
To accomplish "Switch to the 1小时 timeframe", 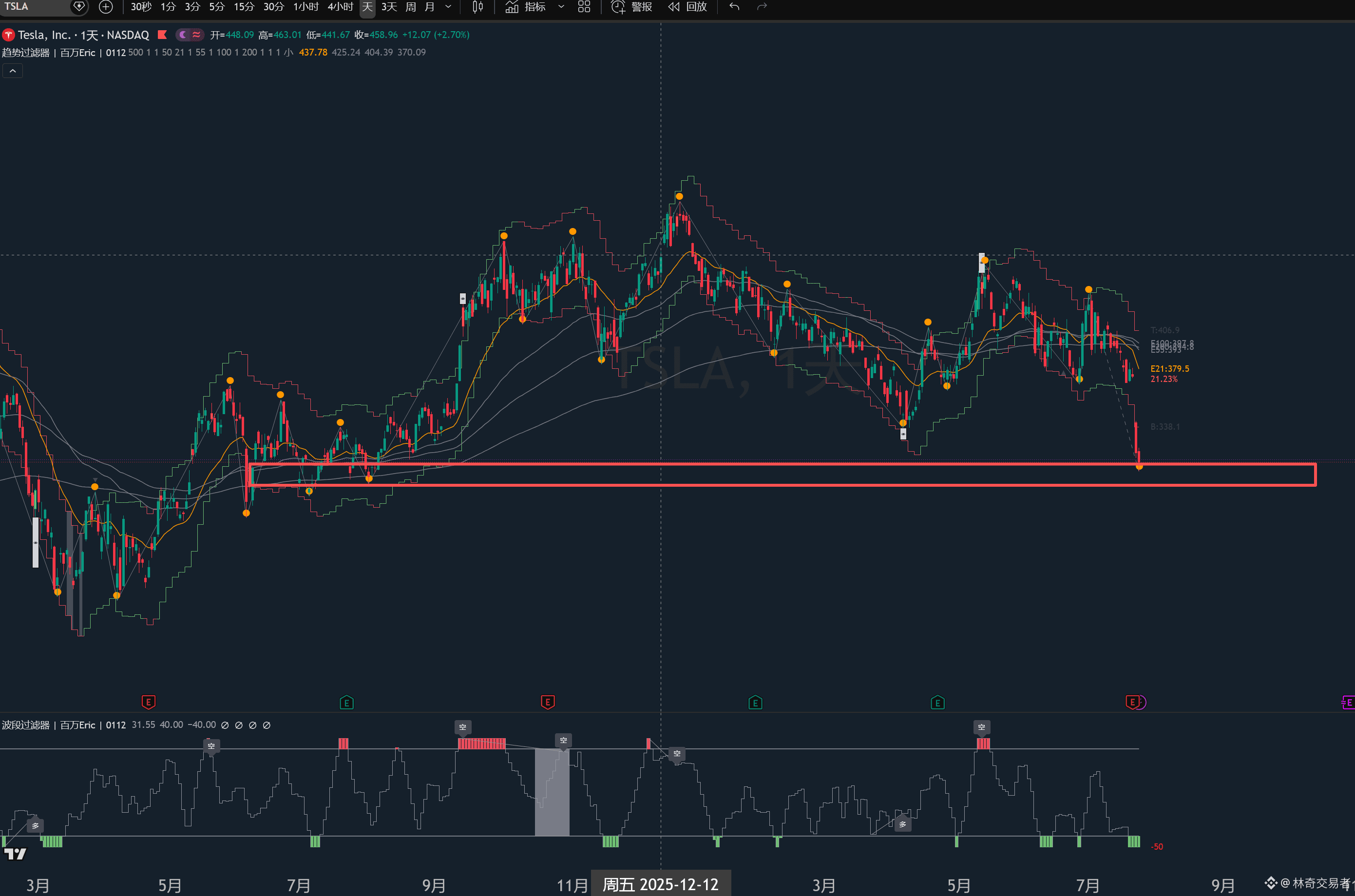I will [306, 7].
